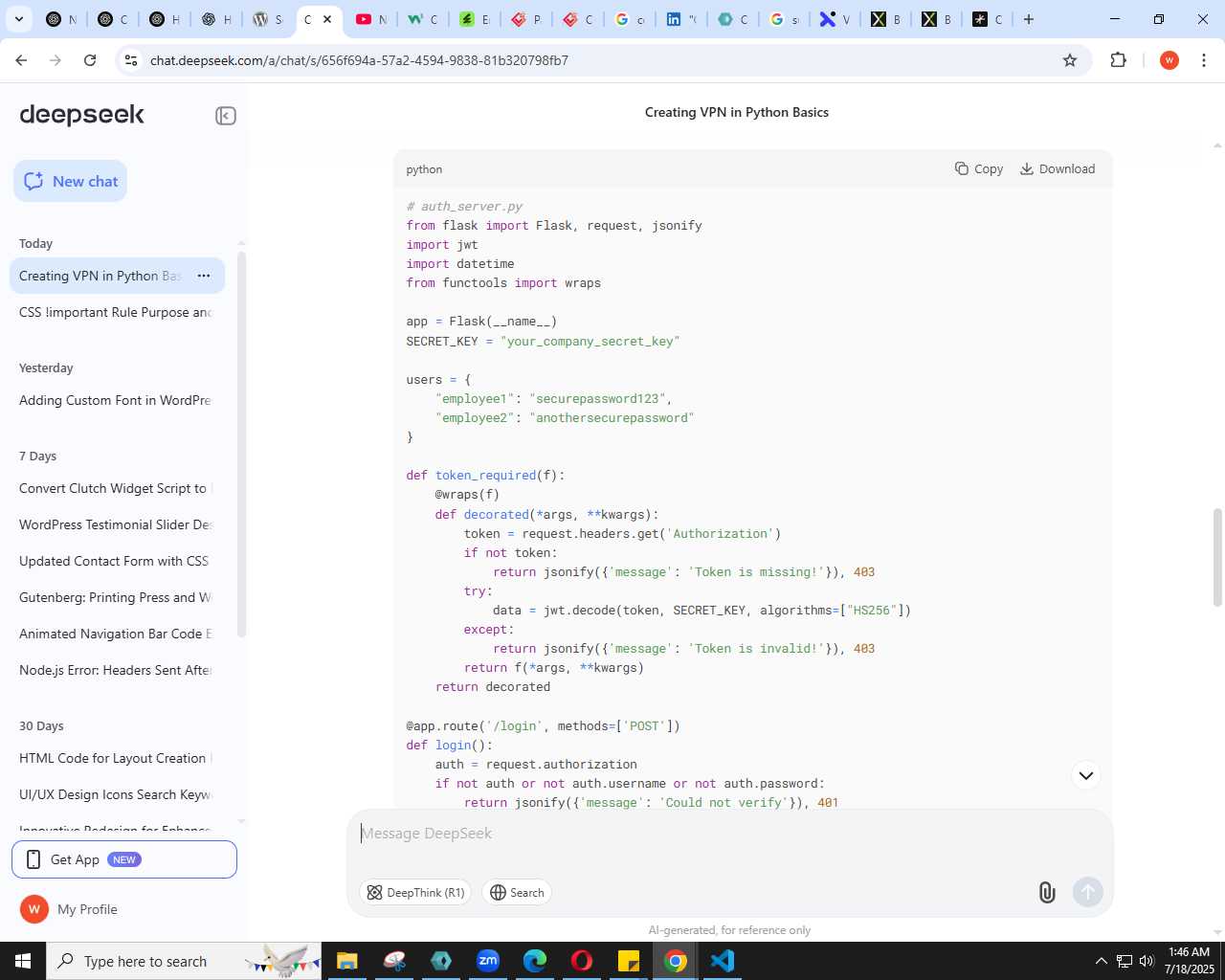Switch to the LinkedIn browser tab

[x=680, y=19]
